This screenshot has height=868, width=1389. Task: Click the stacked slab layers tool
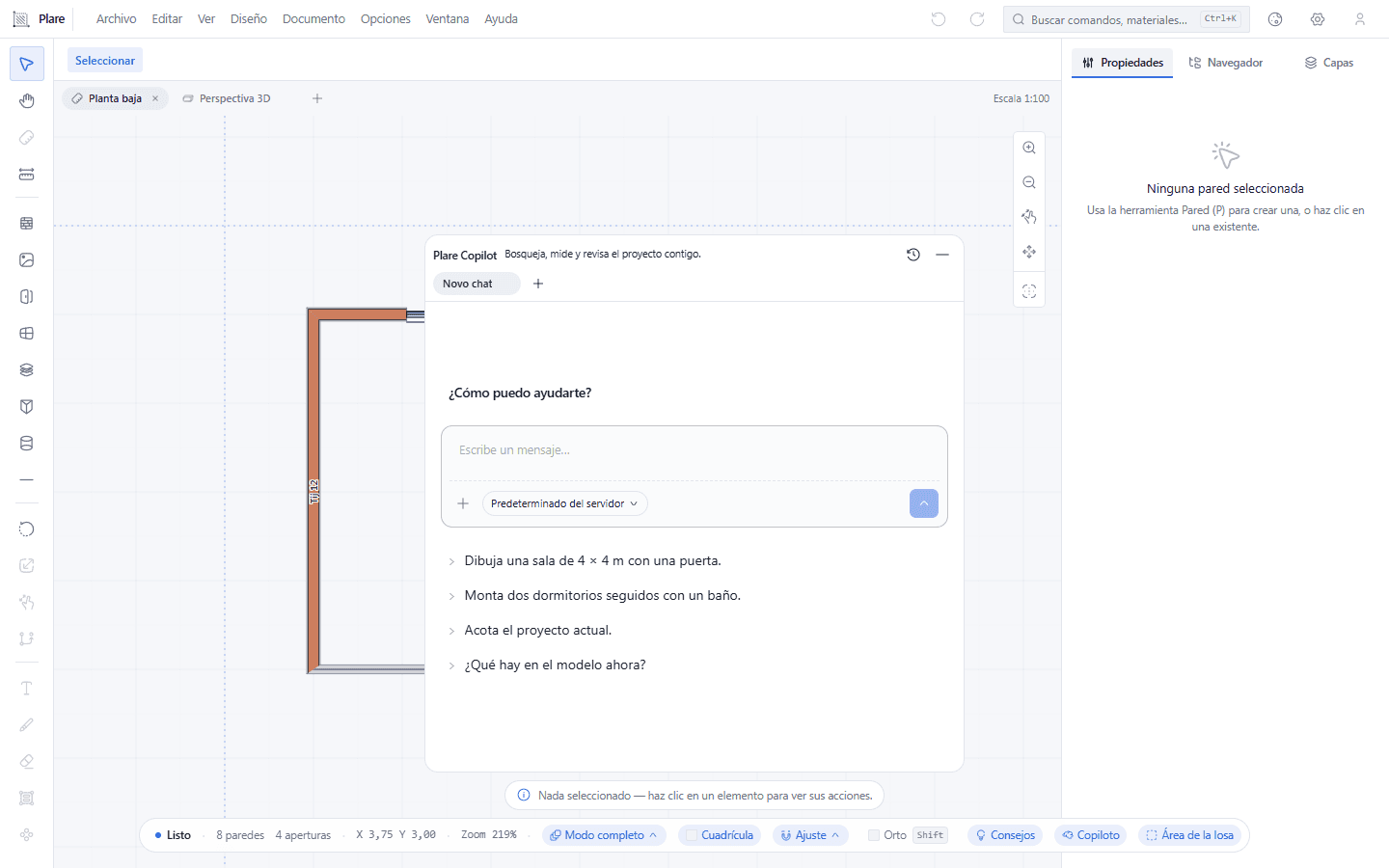(x=27, y=369)
